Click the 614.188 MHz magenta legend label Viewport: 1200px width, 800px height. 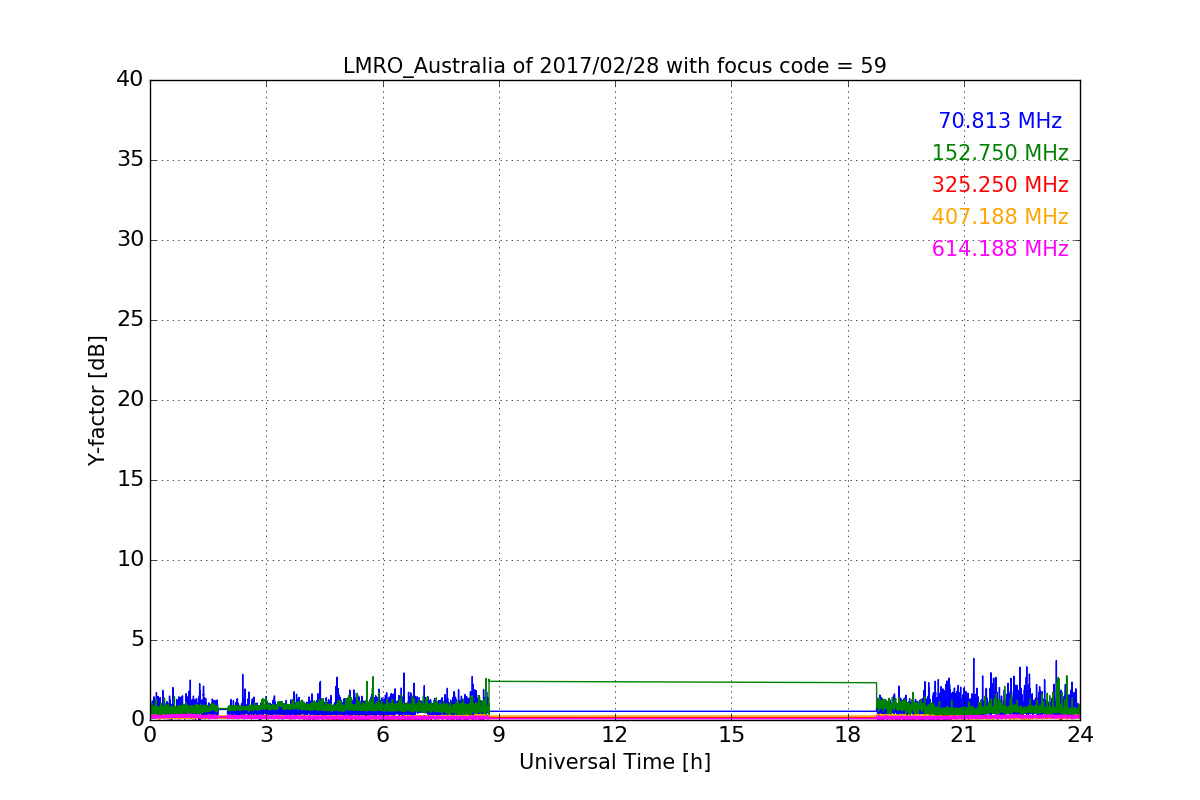tap(999, 249)
